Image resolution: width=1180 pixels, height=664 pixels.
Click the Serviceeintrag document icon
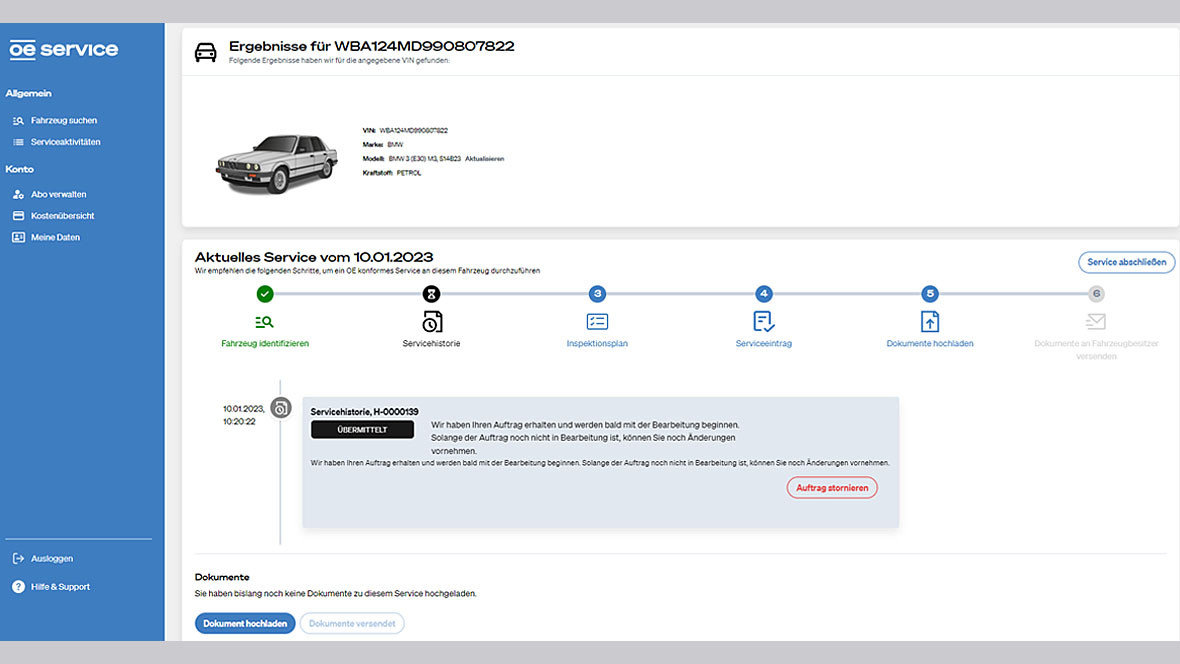point(763,322)
